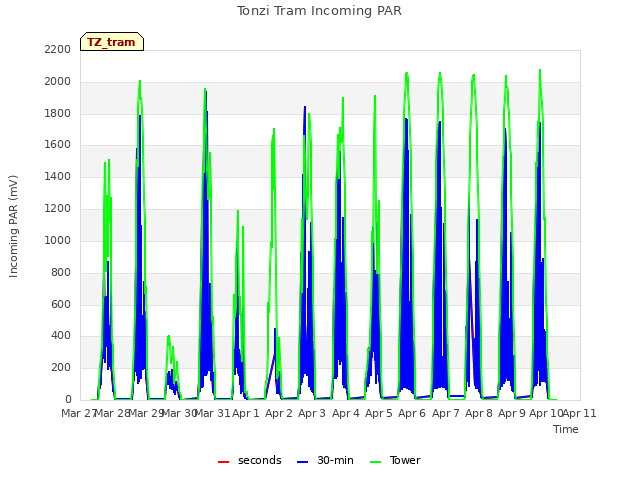Click the 2000 y-axis tick label
Screen dimensions: 640x480
point(58,82)
